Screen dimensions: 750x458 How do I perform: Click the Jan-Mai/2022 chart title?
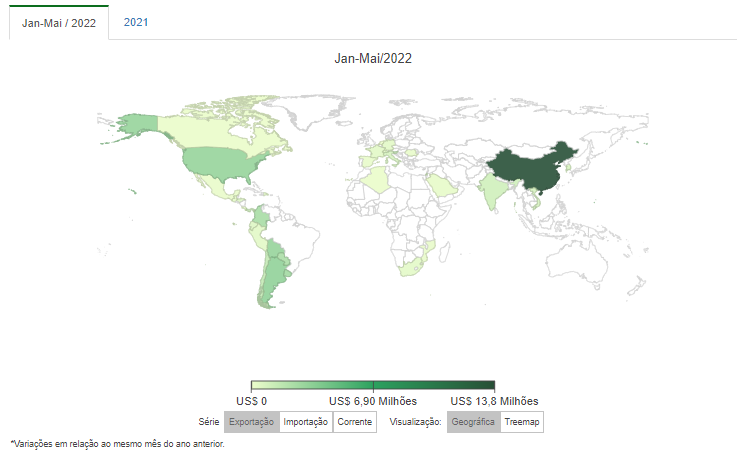pos(373,58)
